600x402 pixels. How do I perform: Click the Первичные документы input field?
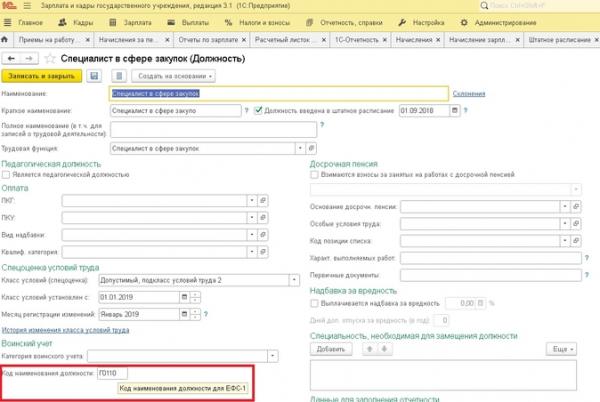[491, 275]
